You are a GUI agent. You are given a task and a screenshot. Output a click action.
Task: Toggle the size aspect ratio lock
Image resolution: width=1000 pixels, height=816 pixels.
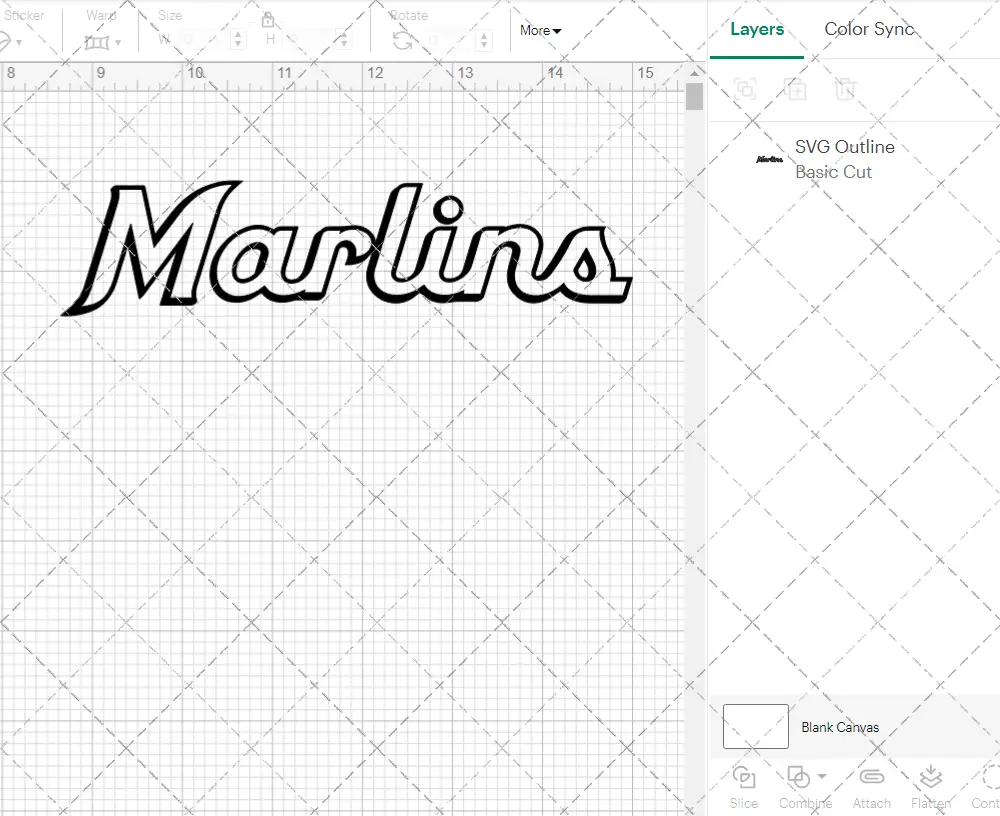[268, 20]
